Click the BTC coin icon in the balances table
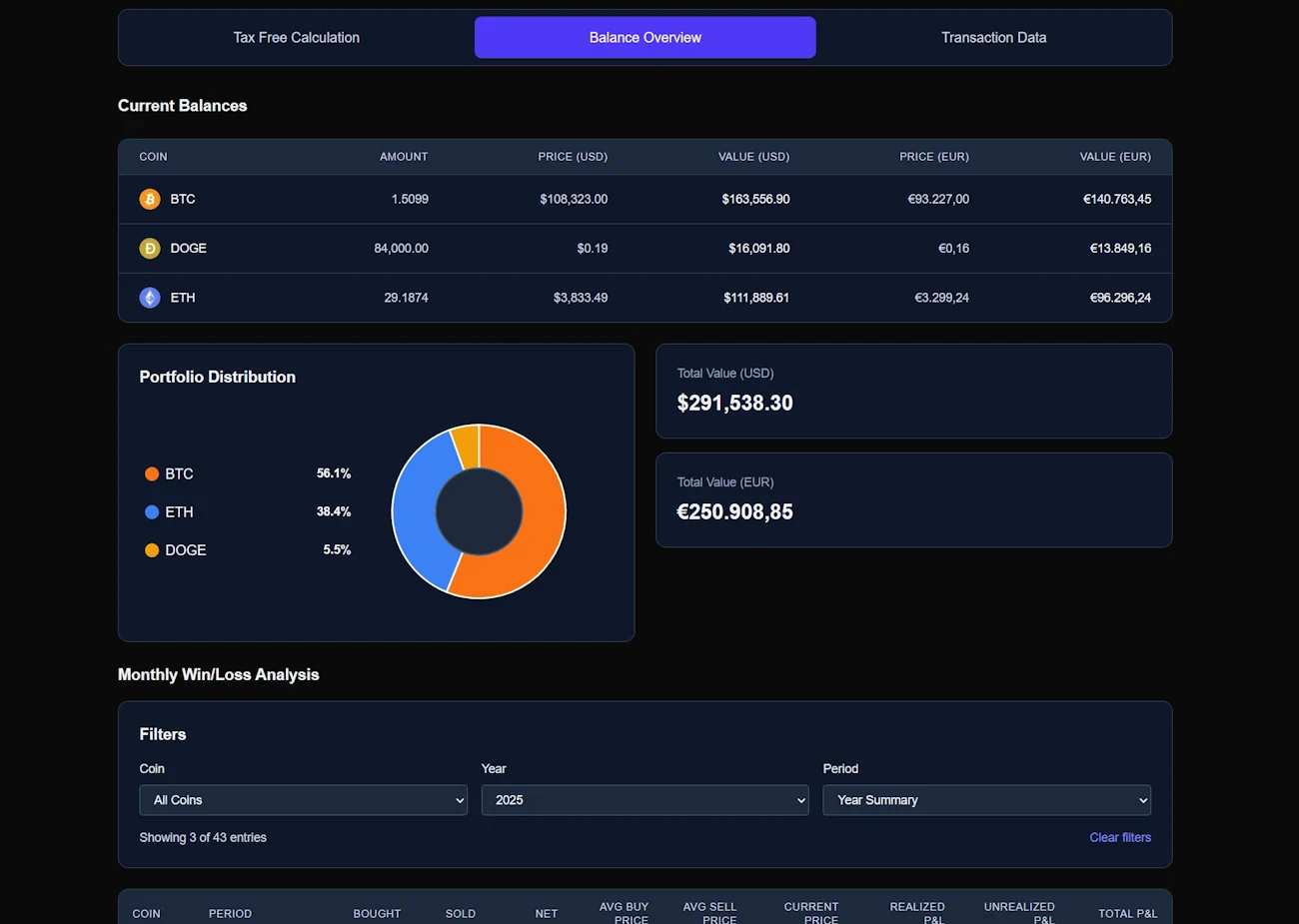The width and height of the screenshot is (1299, 924). [150, 199]
